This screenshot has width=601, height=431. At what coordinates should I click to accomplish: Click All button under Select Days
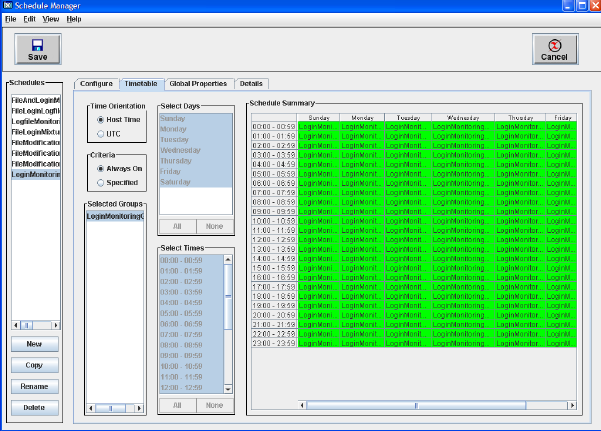[176, 227]
